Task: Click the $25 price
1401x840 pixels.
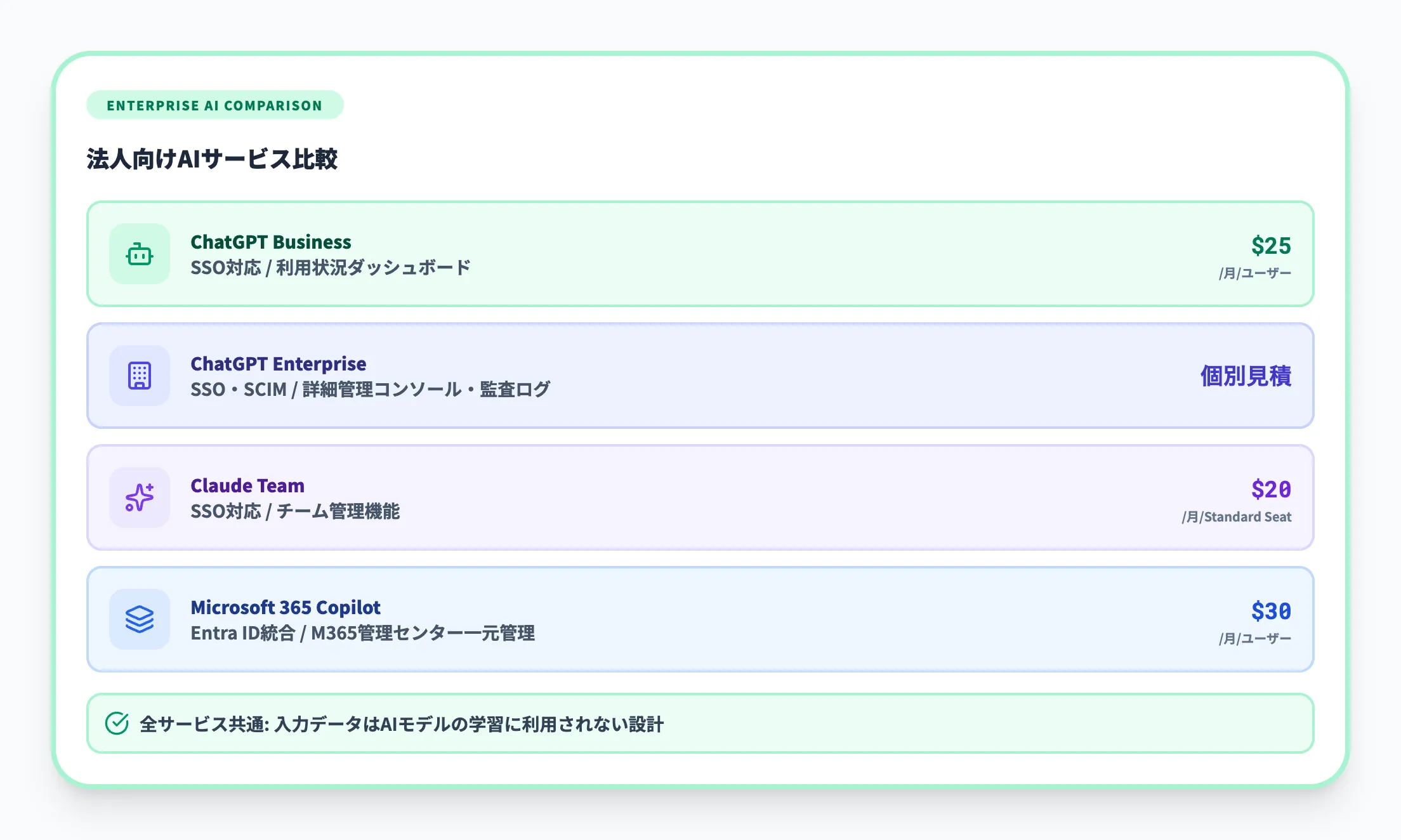Action: [1271, 246]
